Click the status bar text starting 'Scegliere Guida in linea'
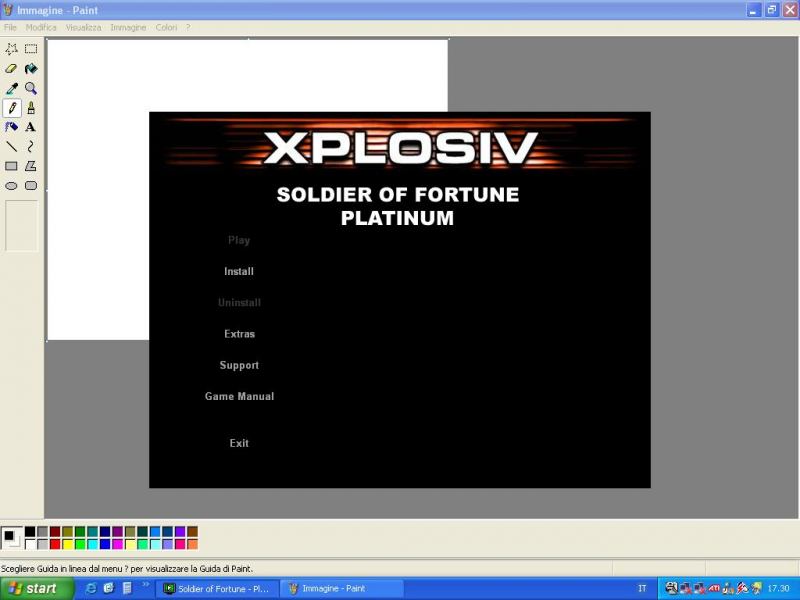Viewport: 800px width, 600px height. coord(127,568)
